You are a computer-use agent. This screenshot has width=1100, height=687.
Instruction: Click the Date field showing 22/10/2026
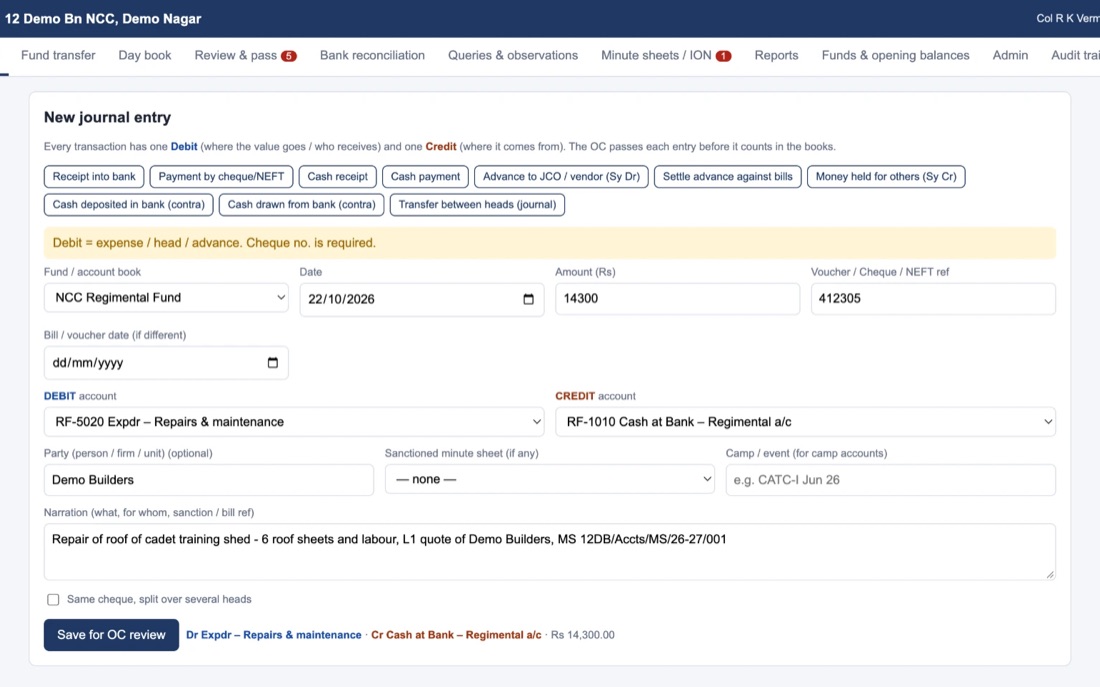pos(421,300)
